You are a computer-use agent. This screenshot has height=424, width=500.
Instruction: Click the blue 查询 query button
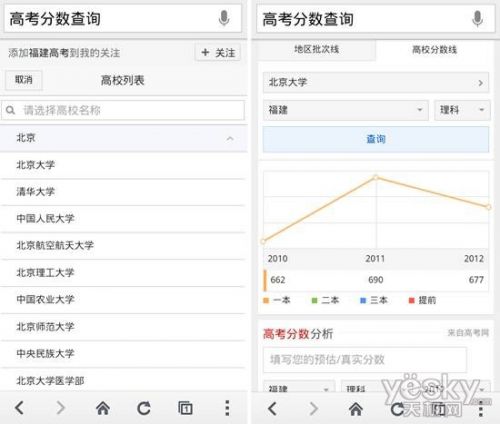[x=376, y=139]
